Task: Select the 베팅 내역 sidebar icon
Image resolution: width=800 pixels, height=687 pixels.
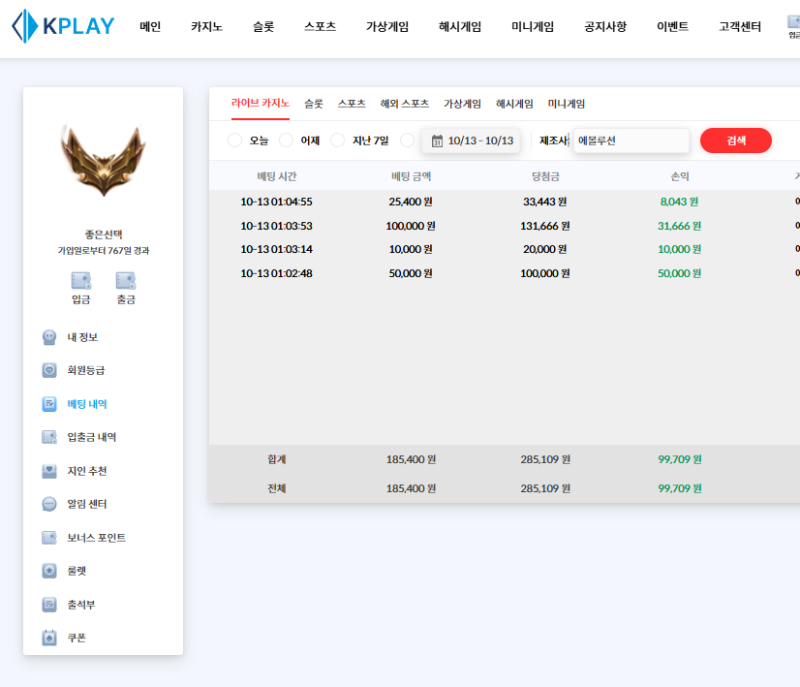Action: tap(49, 404)
